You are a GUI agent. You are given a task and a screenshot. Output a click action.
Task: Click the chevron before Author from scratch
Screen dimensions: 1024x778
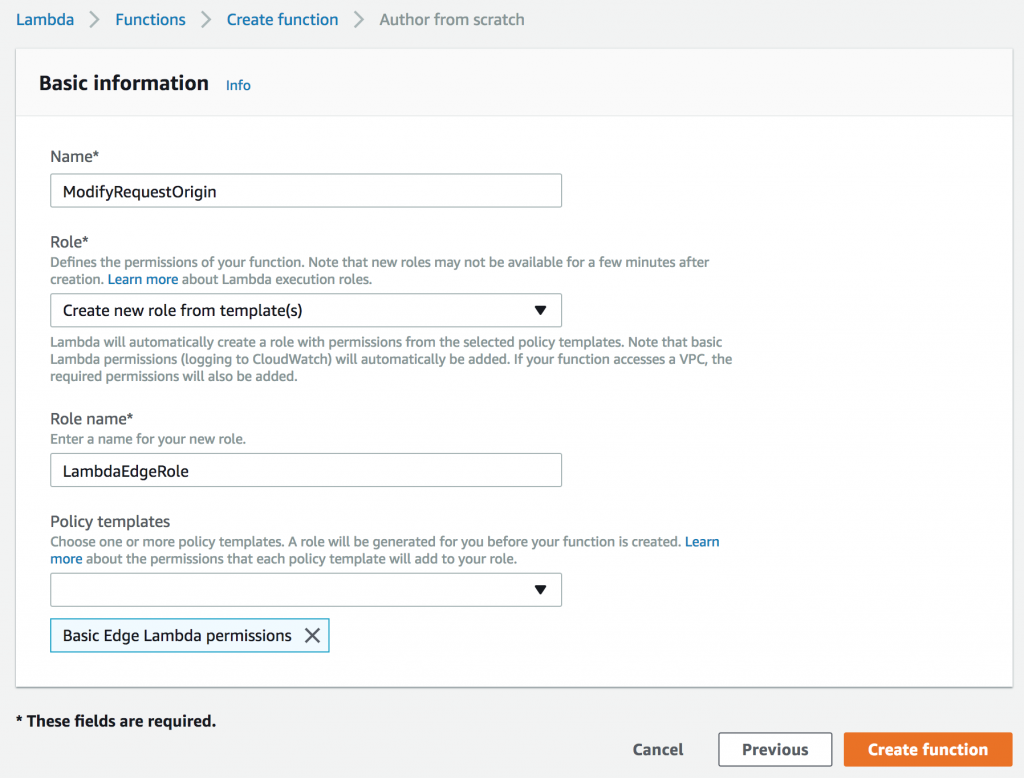tap(359, 19)
